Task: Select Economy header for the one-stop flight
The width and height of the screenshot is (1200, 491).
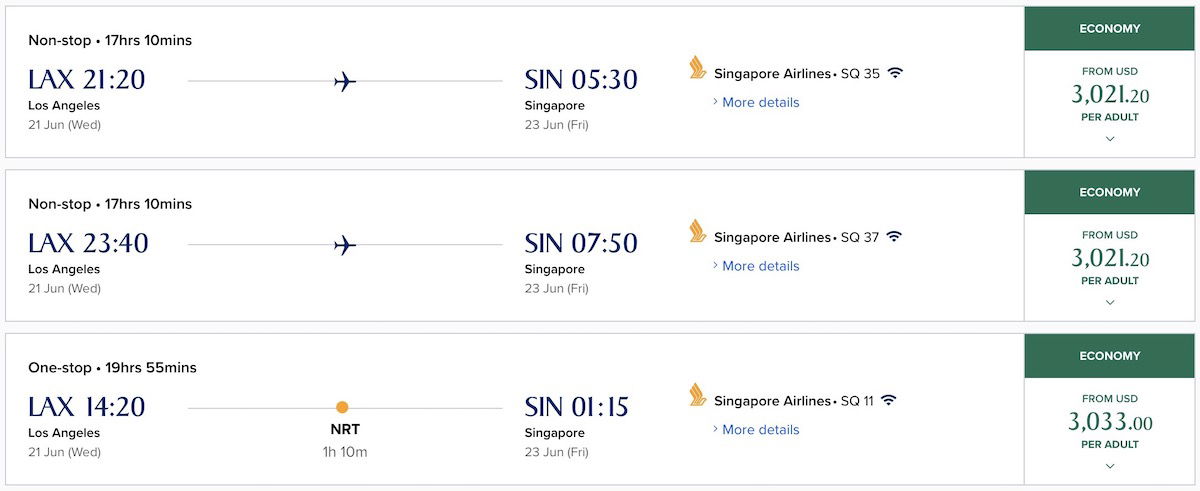Action: tap(1110, 356)
